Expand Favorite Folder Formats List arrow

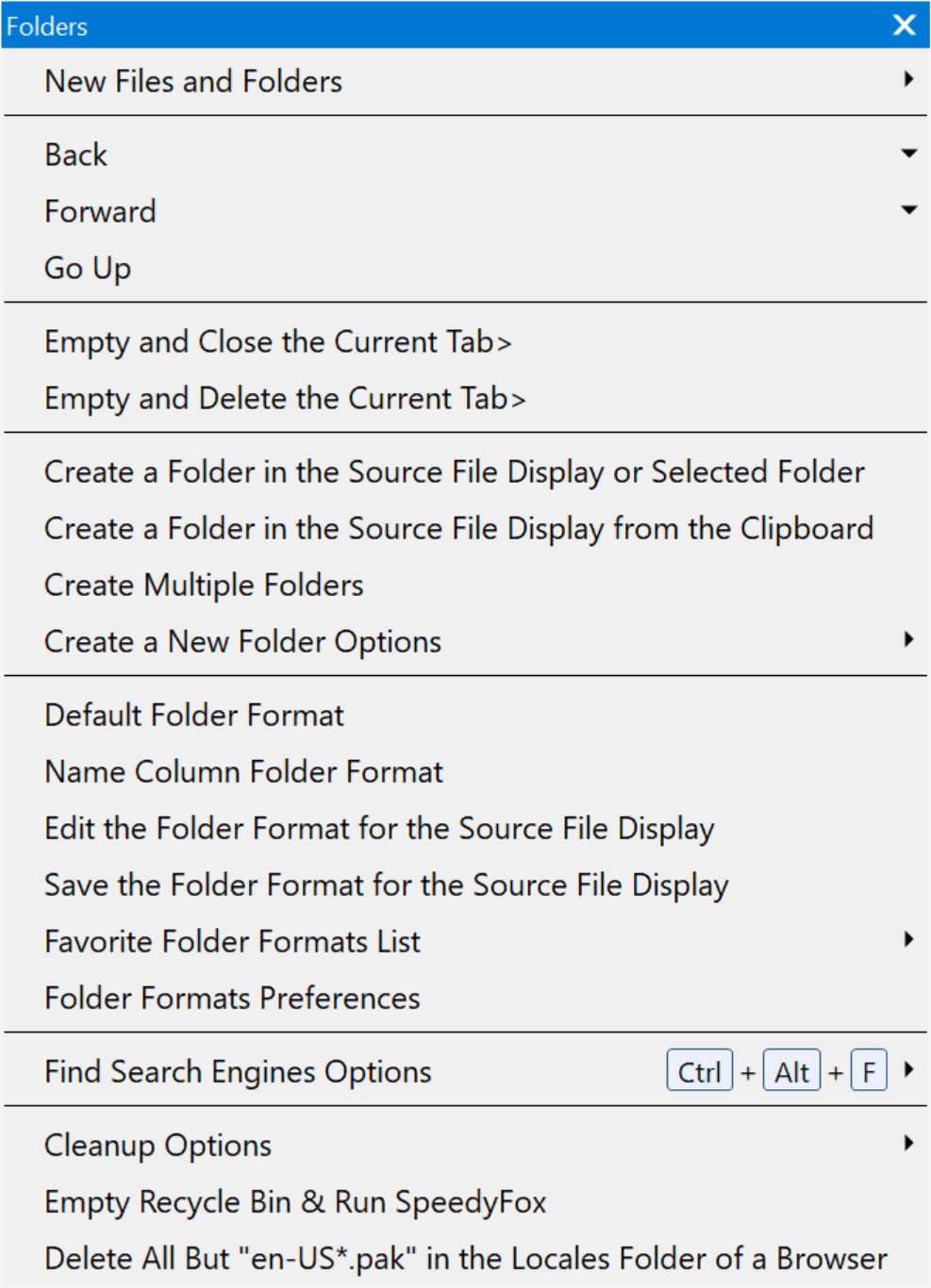[x=908, y=939]
